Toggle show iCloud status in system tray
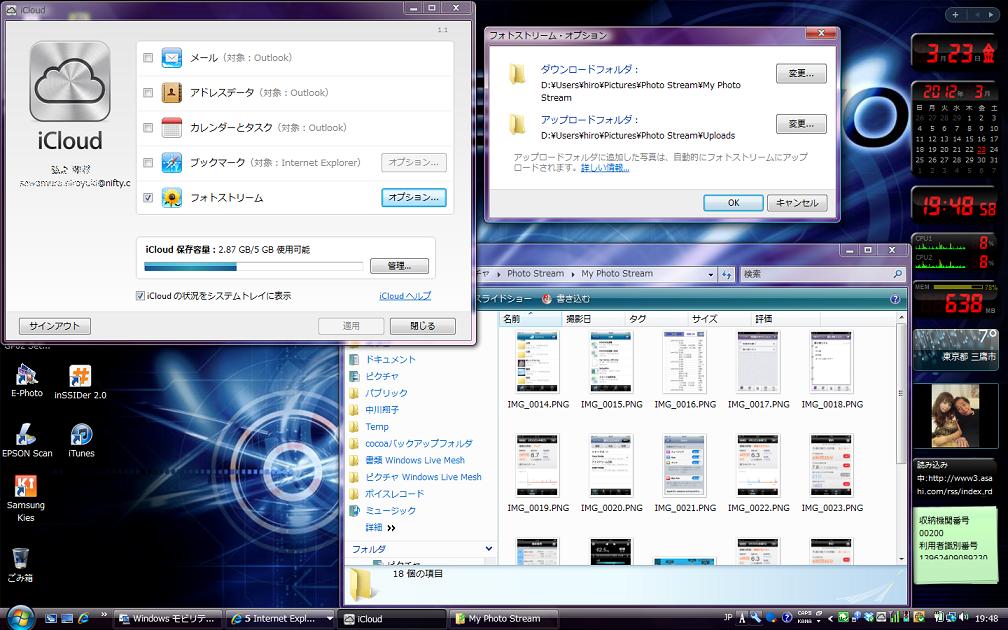 coord(140,296)
